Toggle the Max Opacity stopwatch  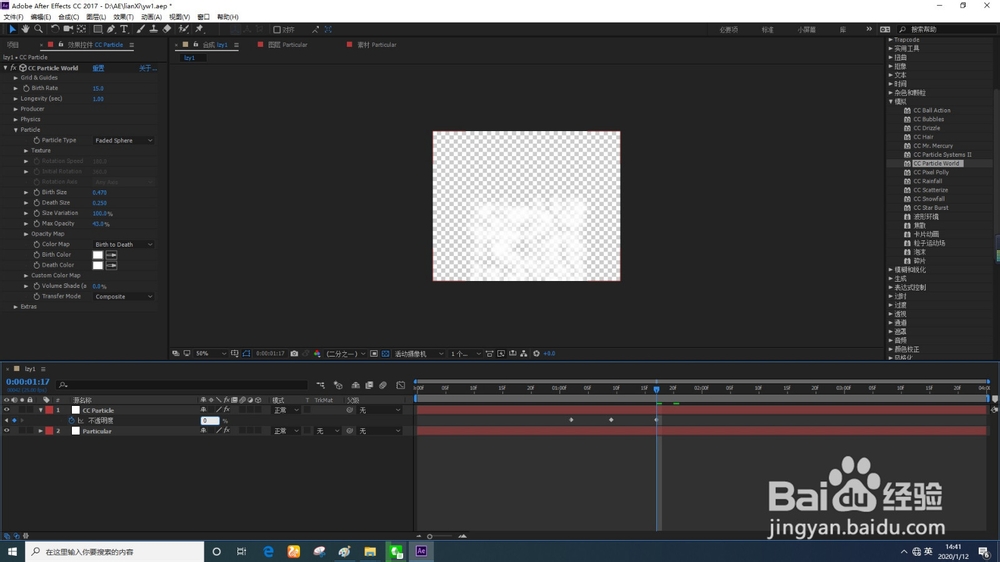click(x=36, y=223)
